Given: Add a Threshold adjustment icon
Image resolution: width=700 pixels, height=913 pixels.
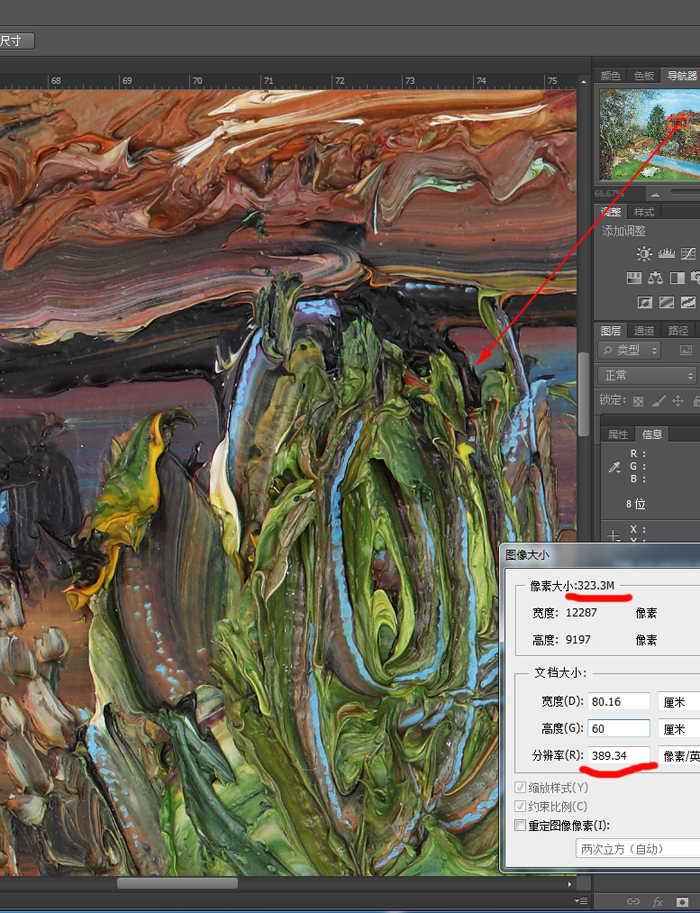Looking at the screenshot, I should (x=688, y=302).
